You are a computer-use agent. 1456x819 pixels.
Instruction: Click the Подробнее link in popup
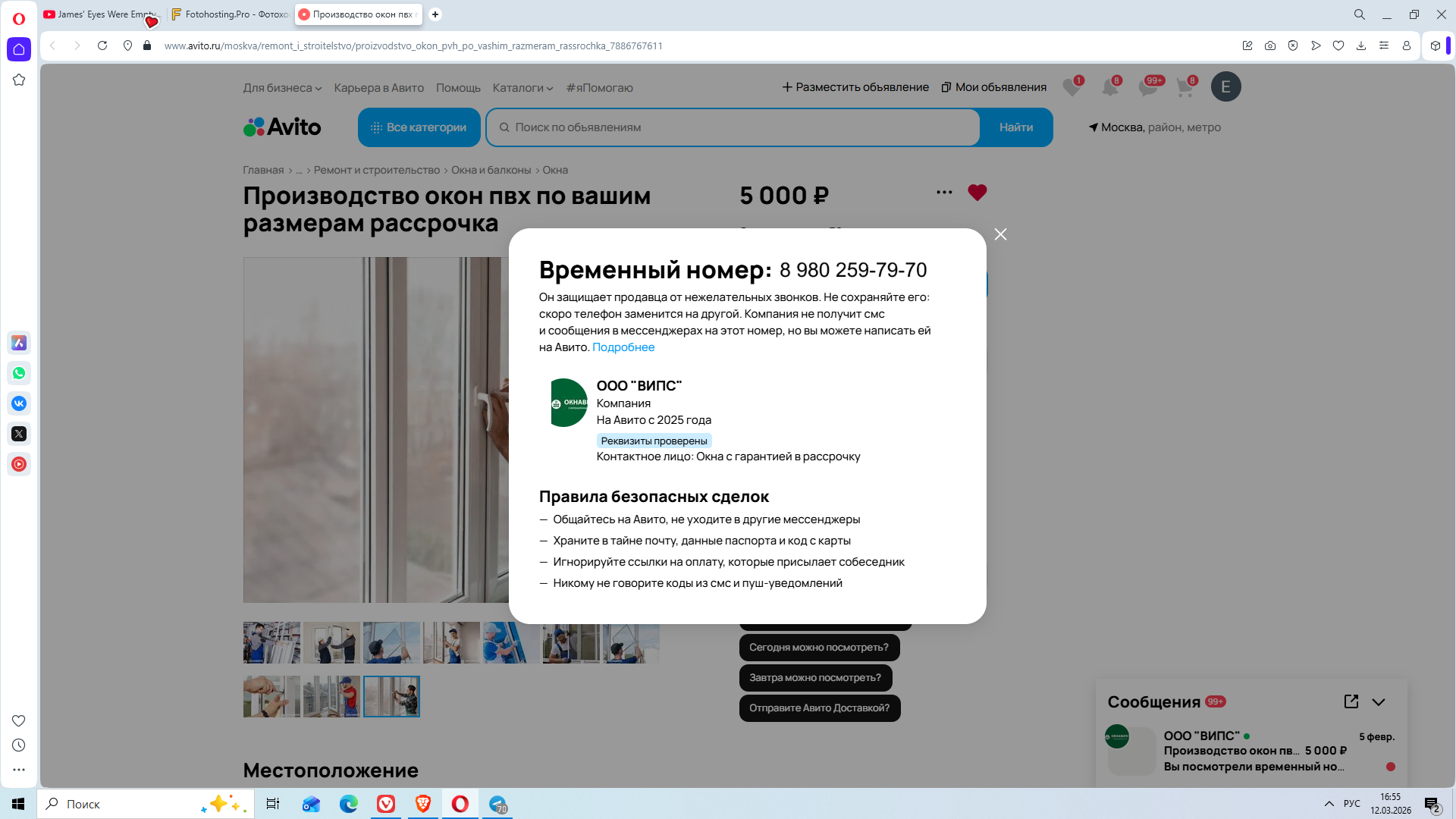pyautogui.click(x=623, y=347)
